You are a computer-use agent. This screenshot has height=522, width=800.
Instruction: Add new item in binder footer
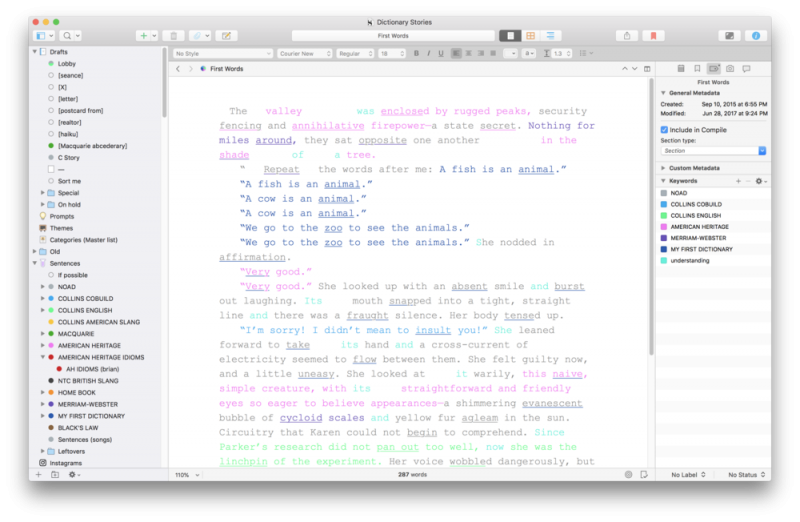click(x=38, y=475)
